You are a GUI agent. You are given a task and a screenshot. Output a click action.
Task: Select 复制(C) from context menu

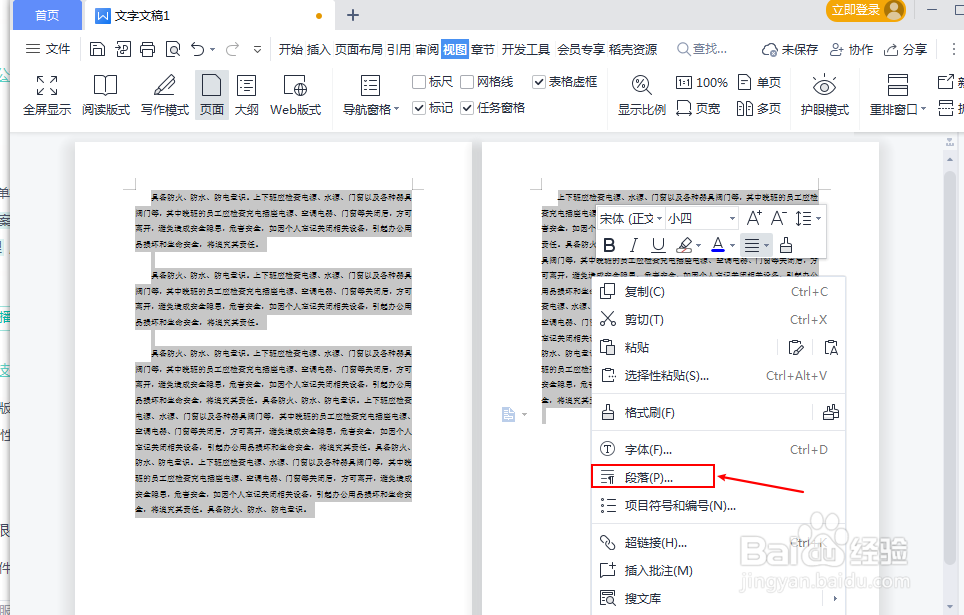[x=719, y=292]
